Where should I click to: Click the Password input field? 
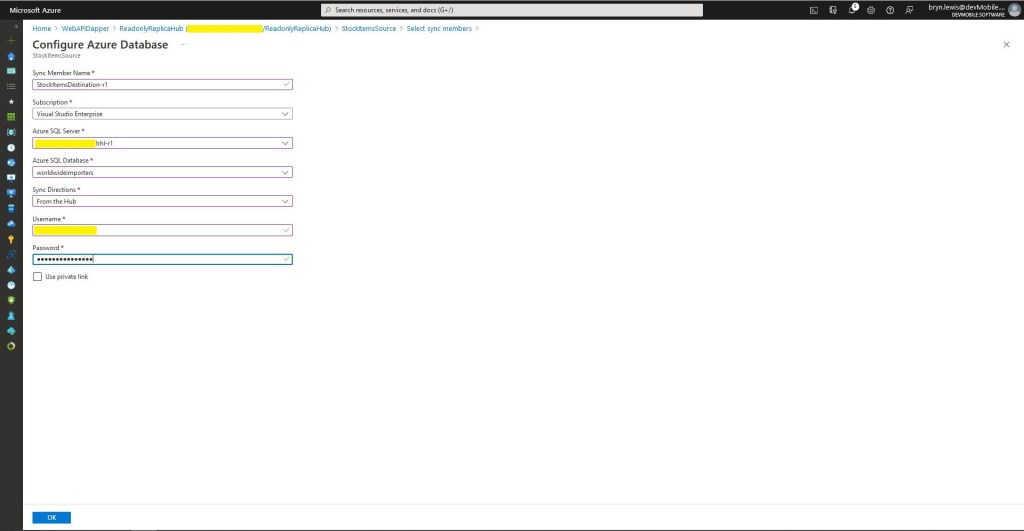click(162, 259)
